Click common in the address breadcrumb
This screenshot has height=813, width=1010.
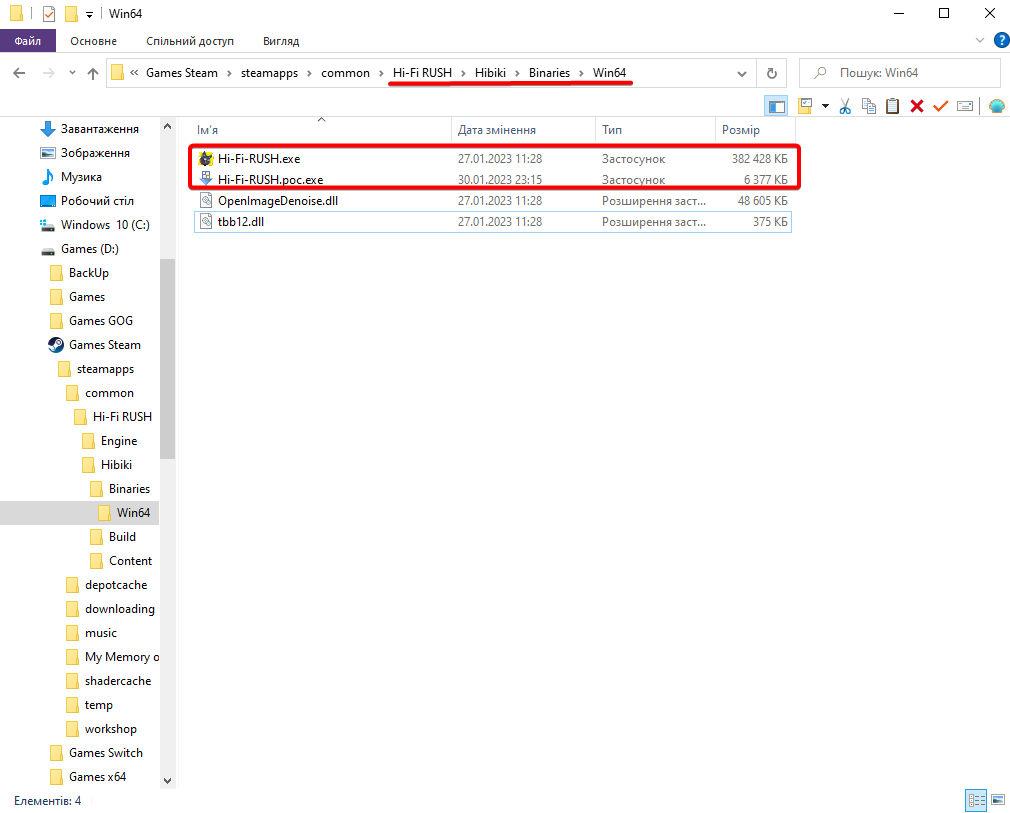[x=345, y=73]
